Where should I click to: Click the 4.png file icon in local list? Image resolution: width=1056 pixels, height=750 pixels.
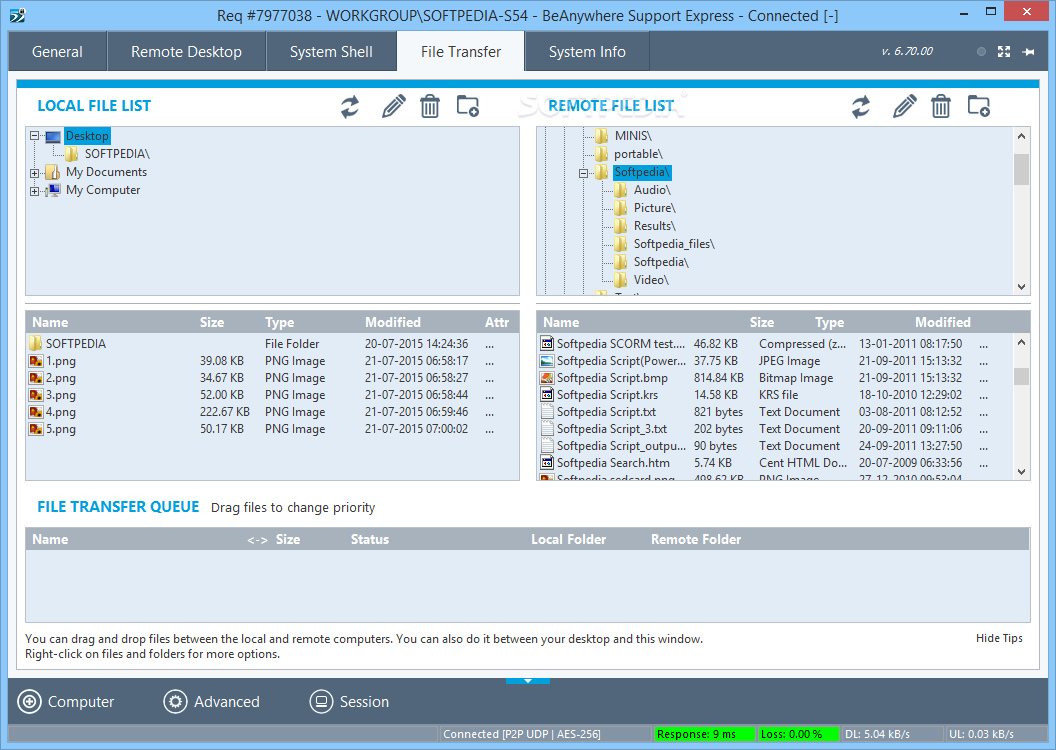tap(36, 412)
